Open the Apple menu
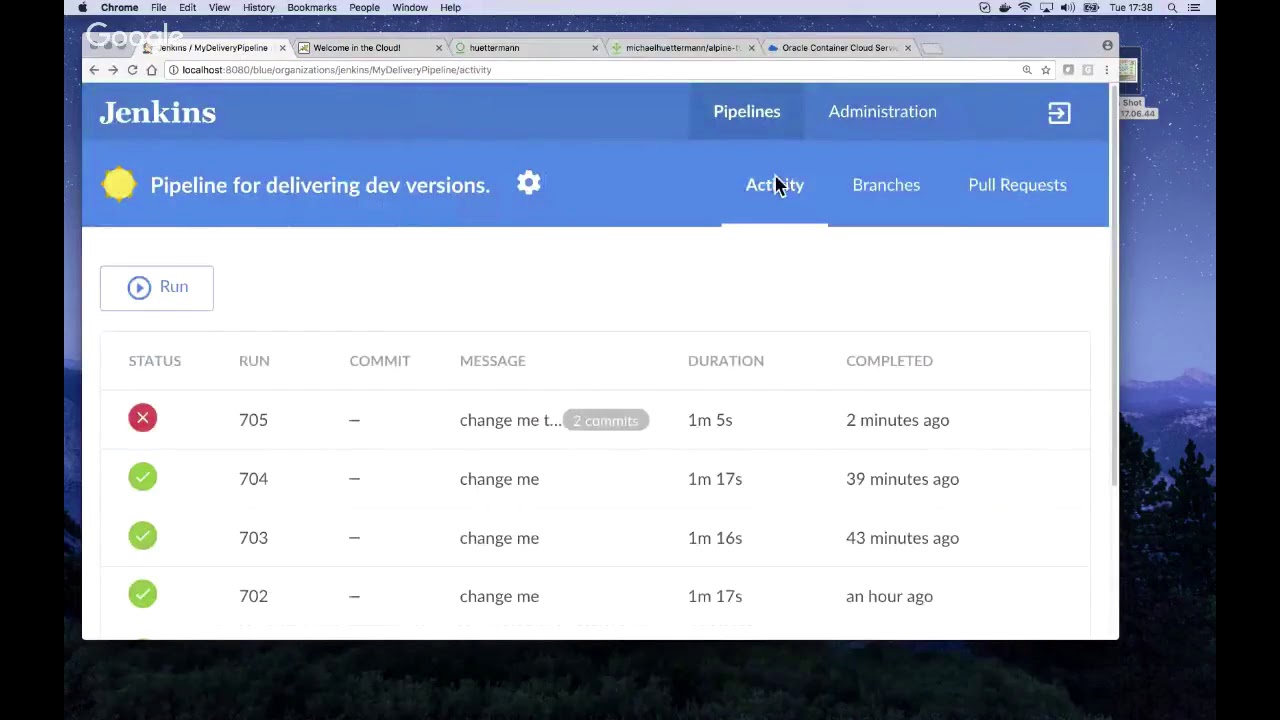Image resolution: width=1280 pixels, height=720 pixels. tap(82, 8)
